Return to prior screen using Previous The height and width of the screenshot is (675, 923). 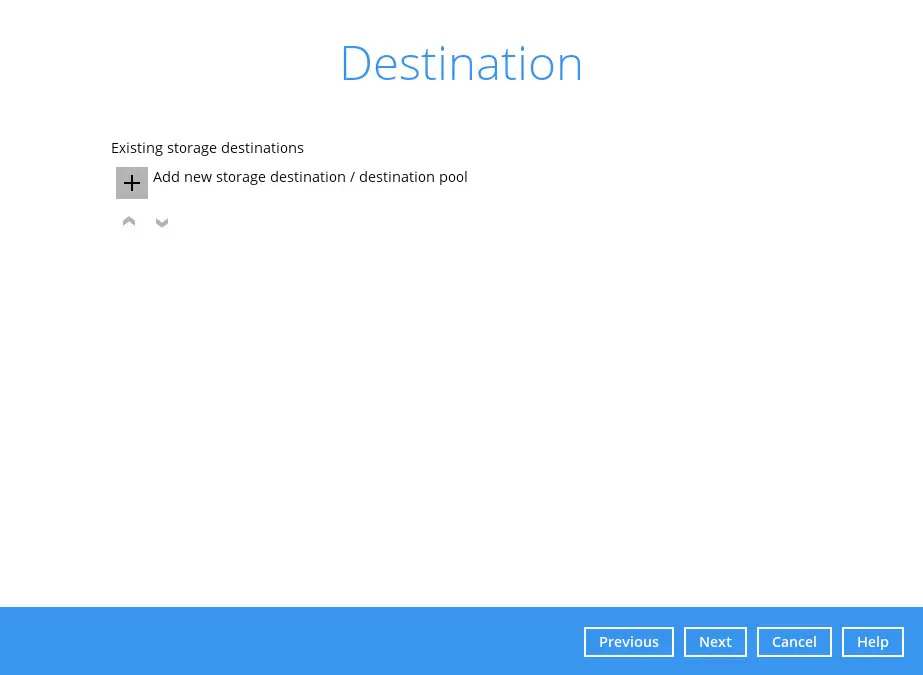[628, 642]
